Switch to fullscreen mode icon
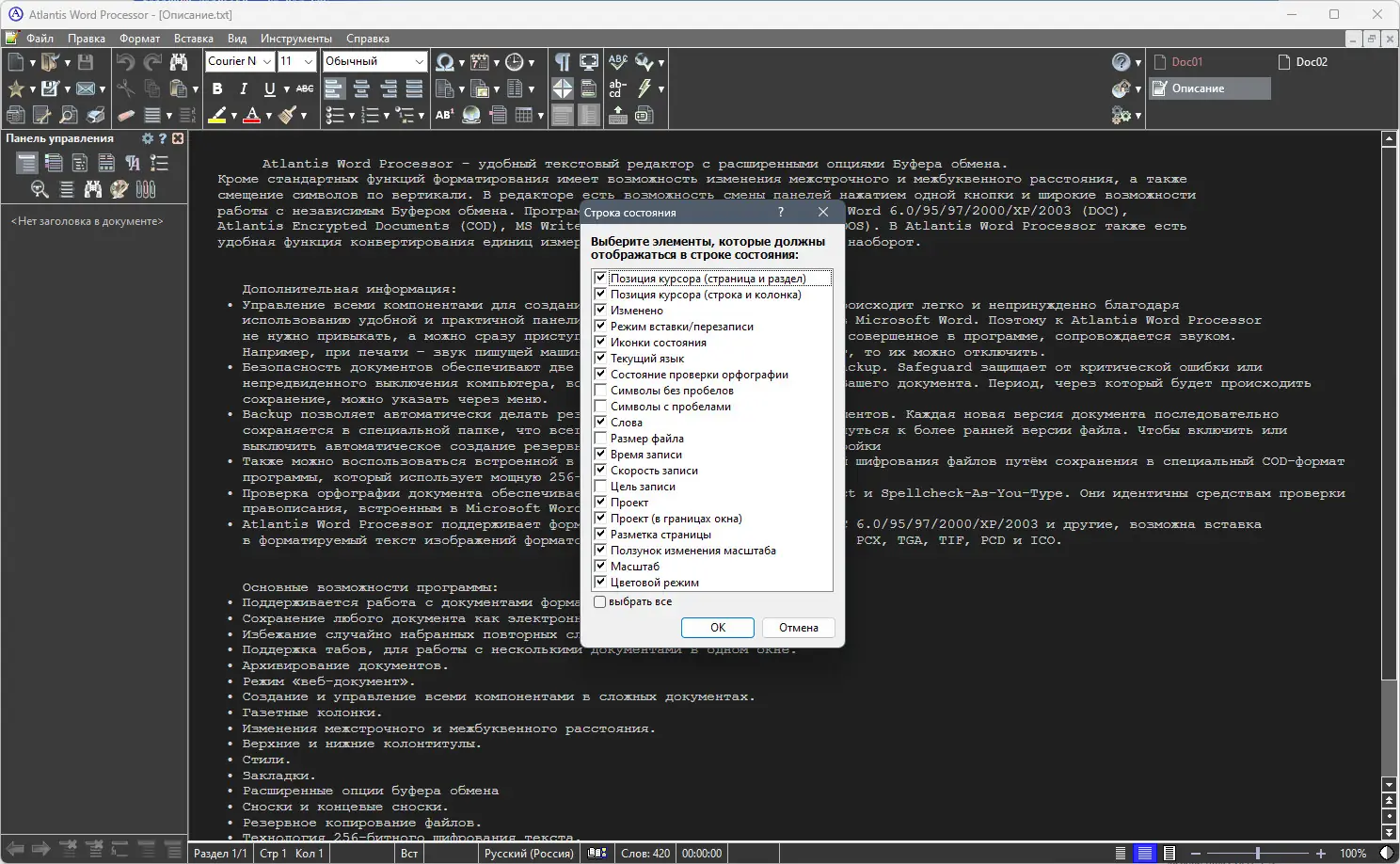Image resolution: width=1400 pixels, height=864 pixels. (x=589, y=62)
